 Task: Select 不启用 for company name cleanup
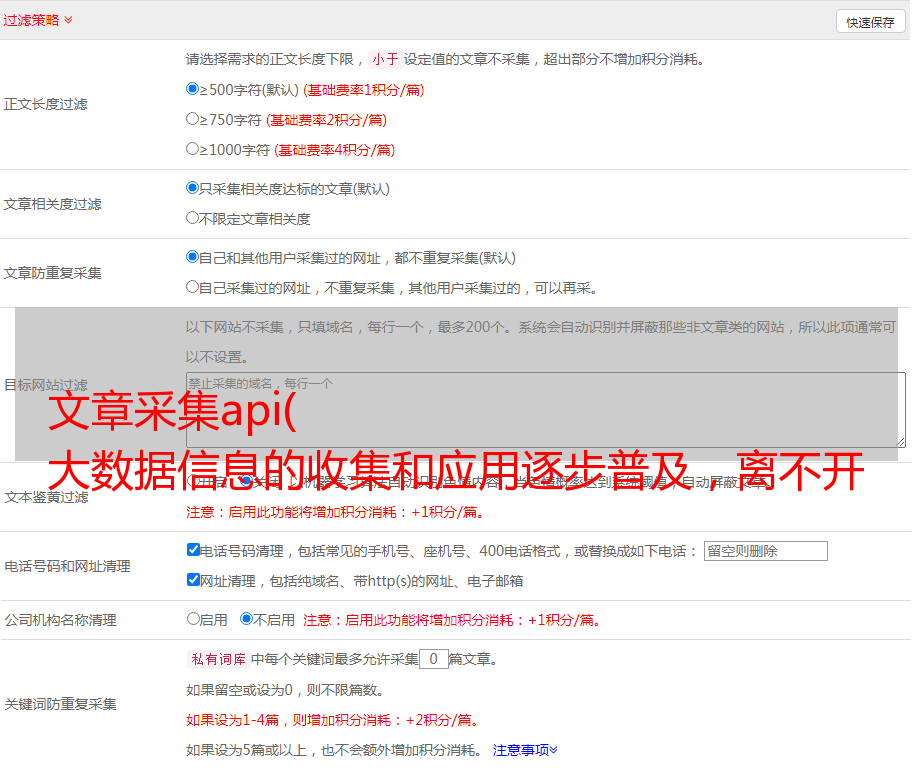[247, 619]
